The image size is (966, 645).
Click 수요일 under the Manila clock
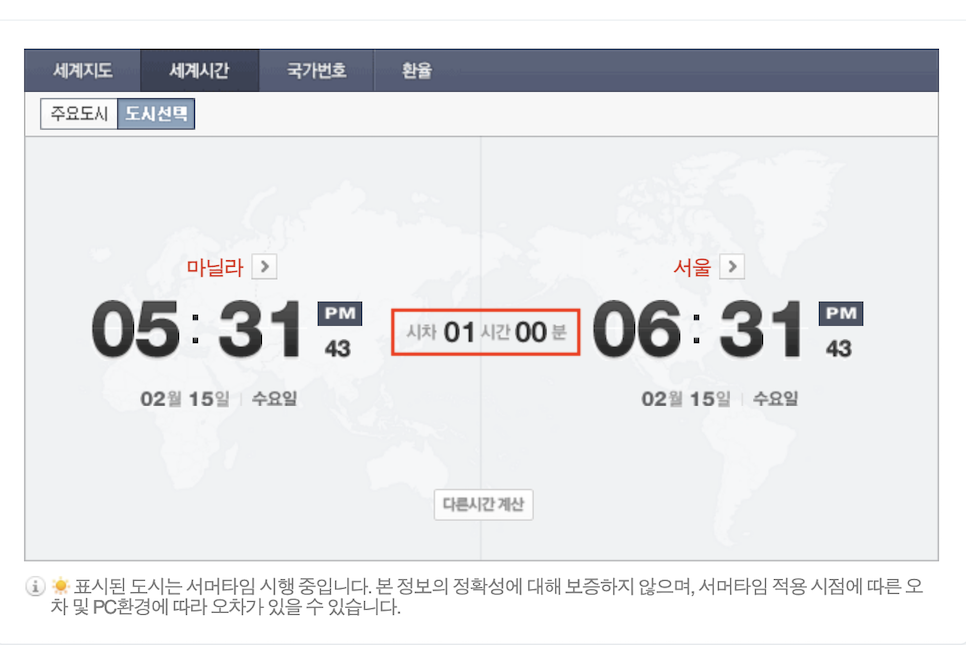[274, 399]
